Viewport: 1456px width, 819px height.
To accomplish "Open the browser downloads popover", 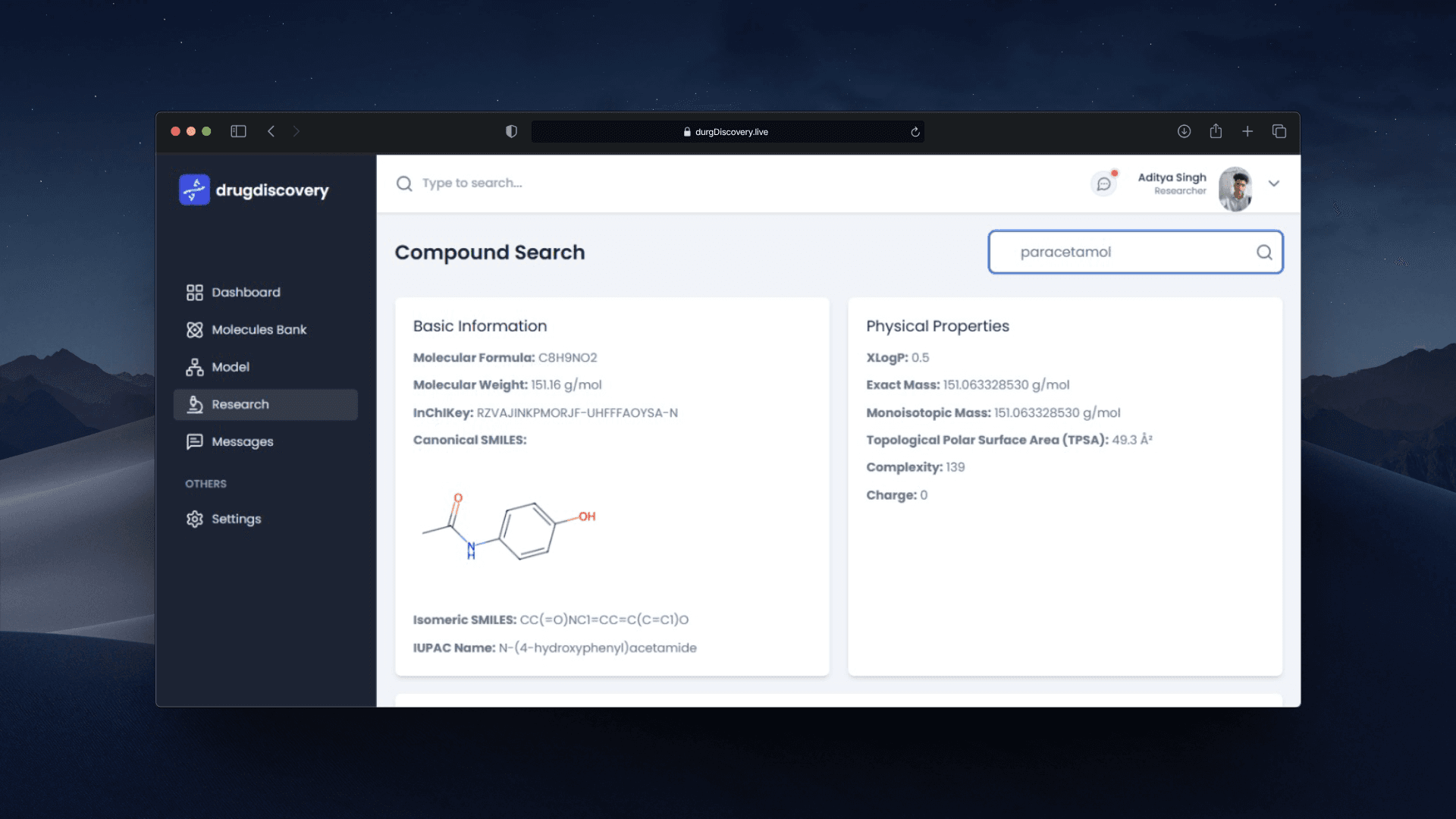I will click(x=1185, y=131).
